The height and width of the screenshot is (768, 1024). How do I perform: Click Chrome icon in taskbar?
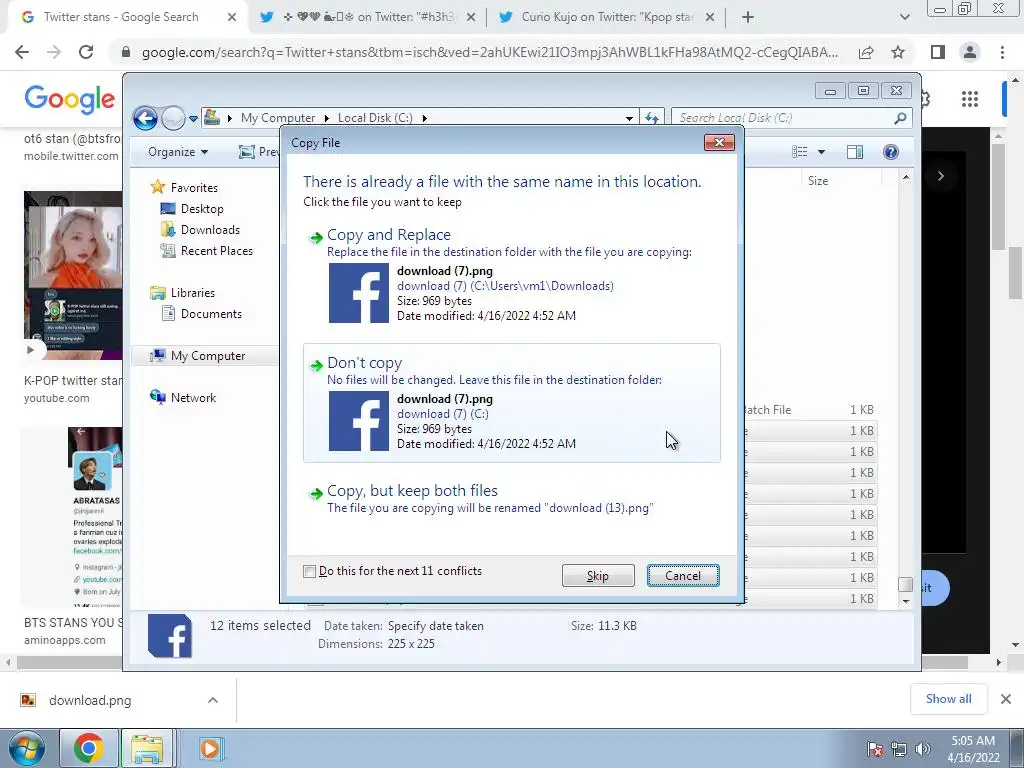pos(88,748)
